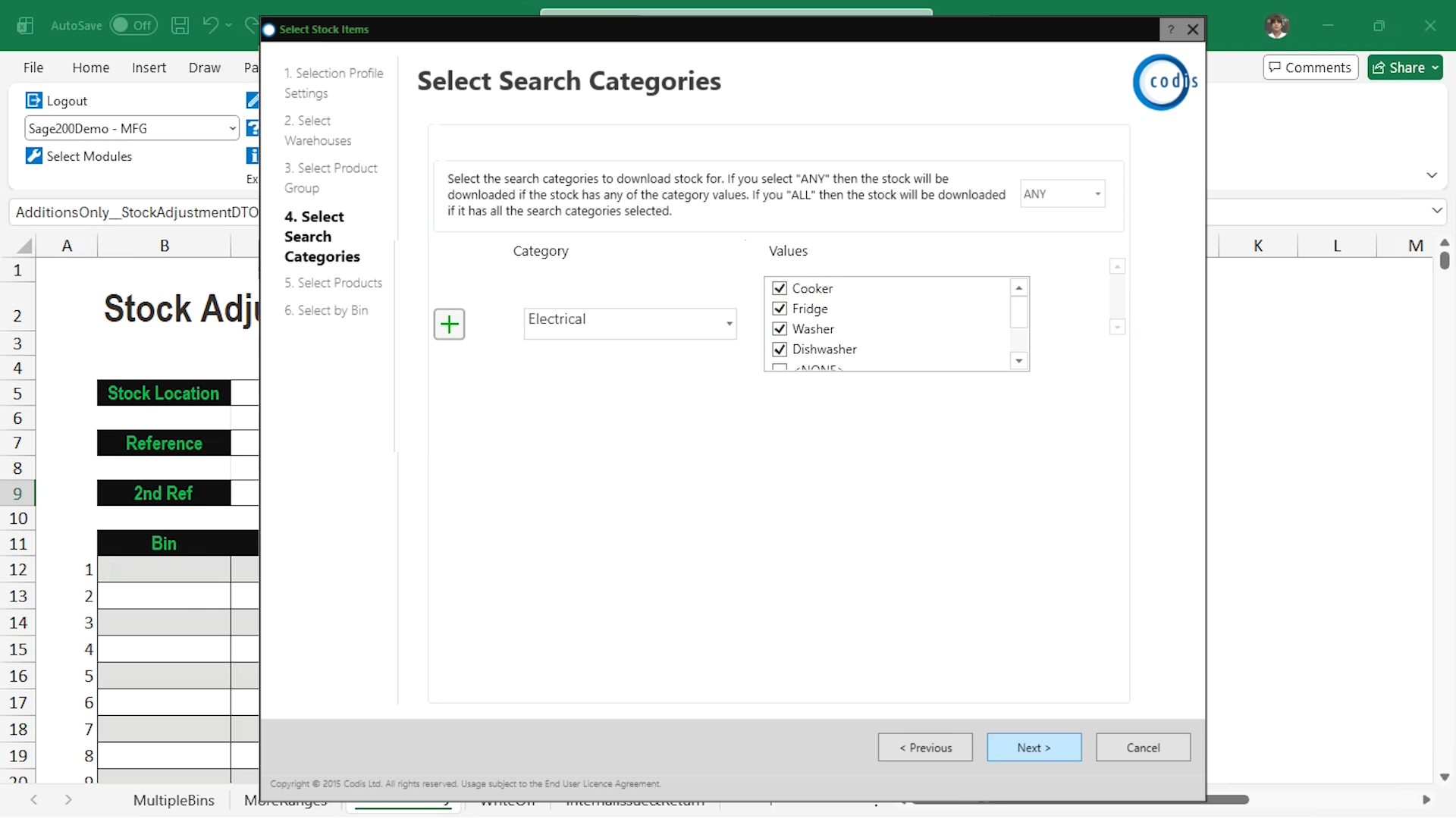Open the MultipleBins sheet tab
The width and height of the screenshot is (1456, 819).
coord(173,800)
